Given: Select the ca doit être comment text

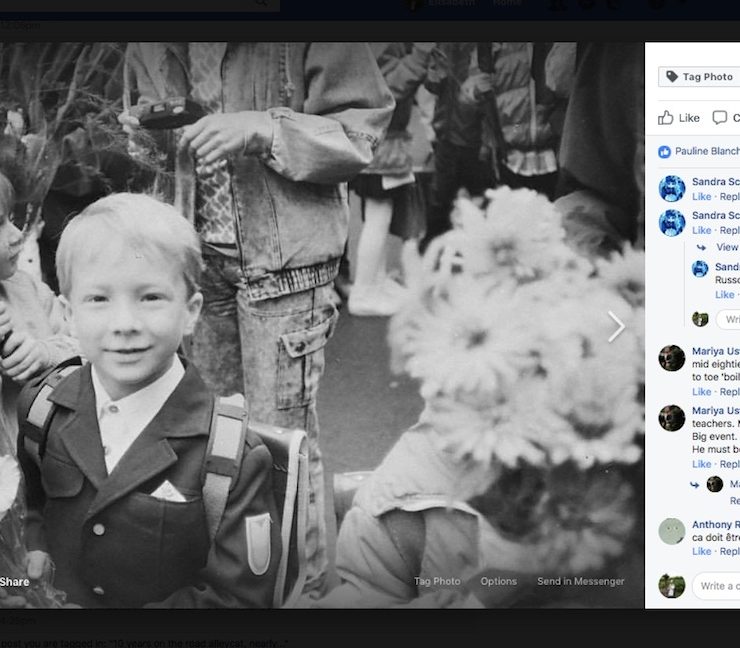Looking at the screenshot, I should [x=716, y=538].
